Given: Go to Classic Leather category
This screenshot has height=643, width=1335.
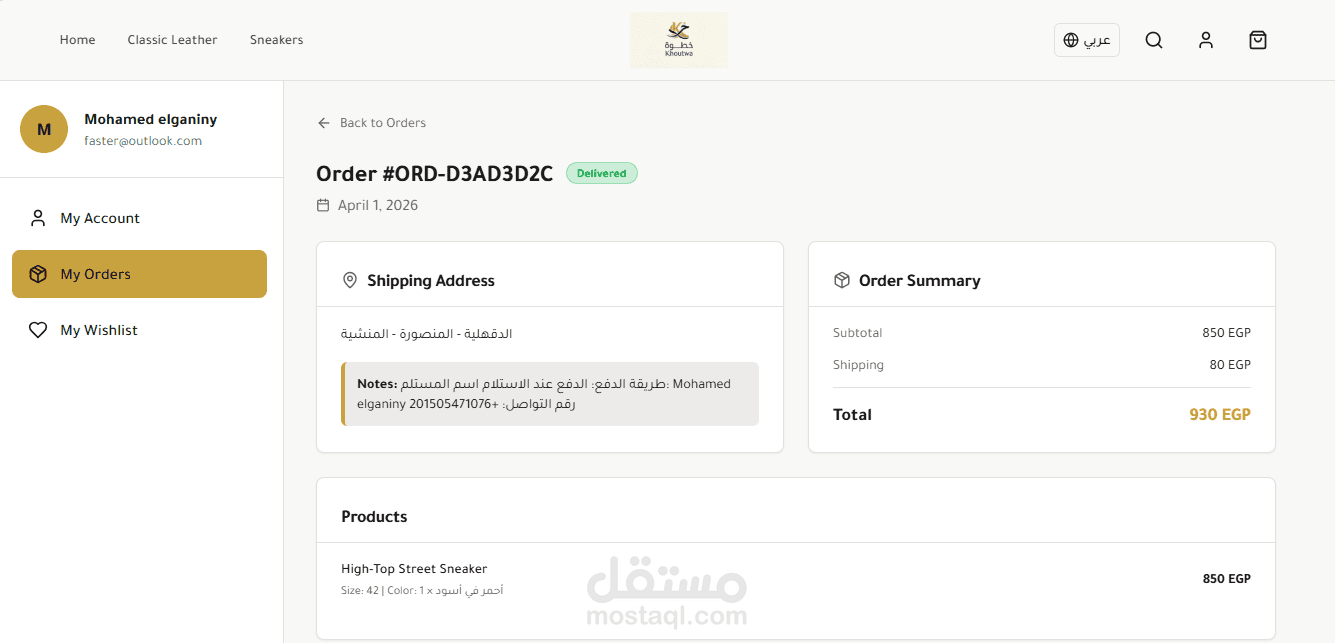Looking at the screenshot, I should point(172,40).
